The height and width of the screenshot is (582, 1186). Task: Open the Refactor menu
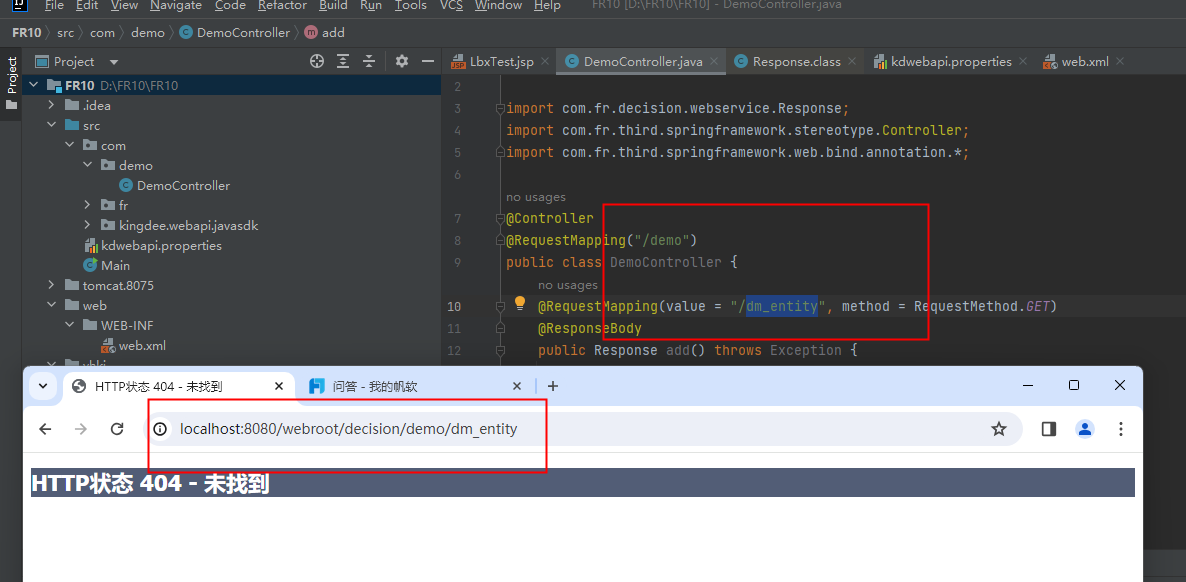282,6
